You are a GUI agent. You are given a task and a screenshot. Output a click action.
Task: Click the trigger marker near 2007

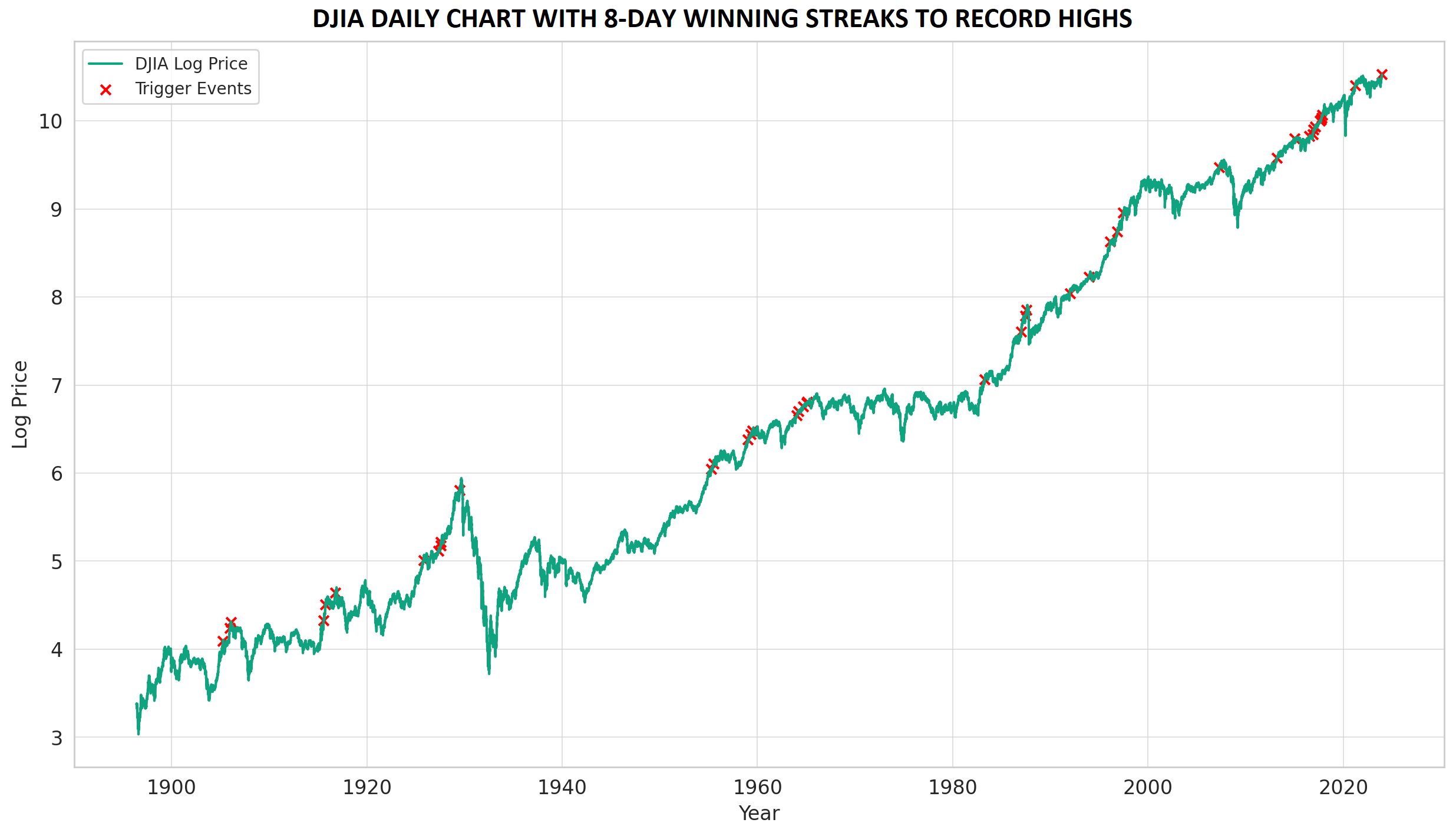(1219, 167)
